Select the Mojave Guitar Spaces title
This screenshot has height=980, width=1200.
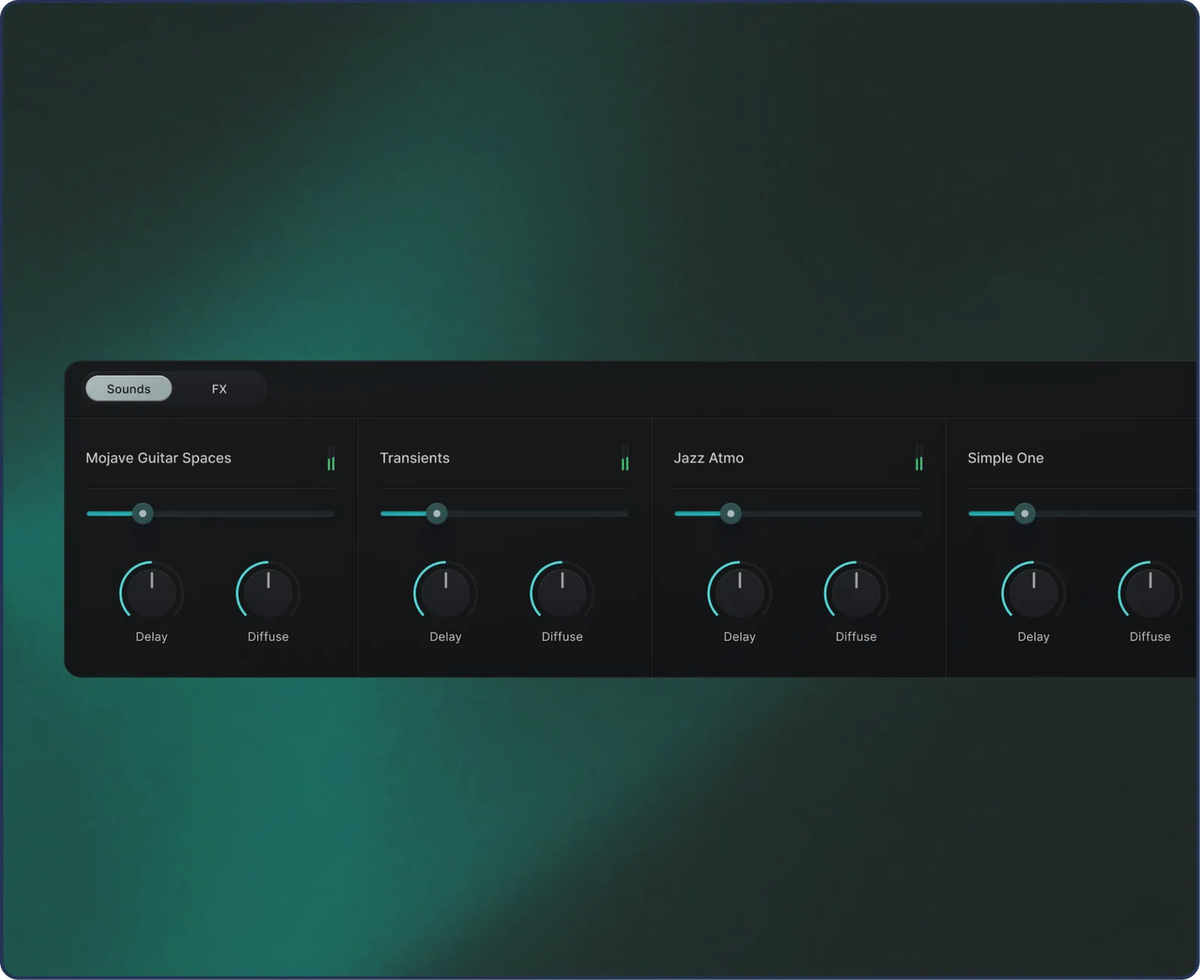[x=158, y=458]
